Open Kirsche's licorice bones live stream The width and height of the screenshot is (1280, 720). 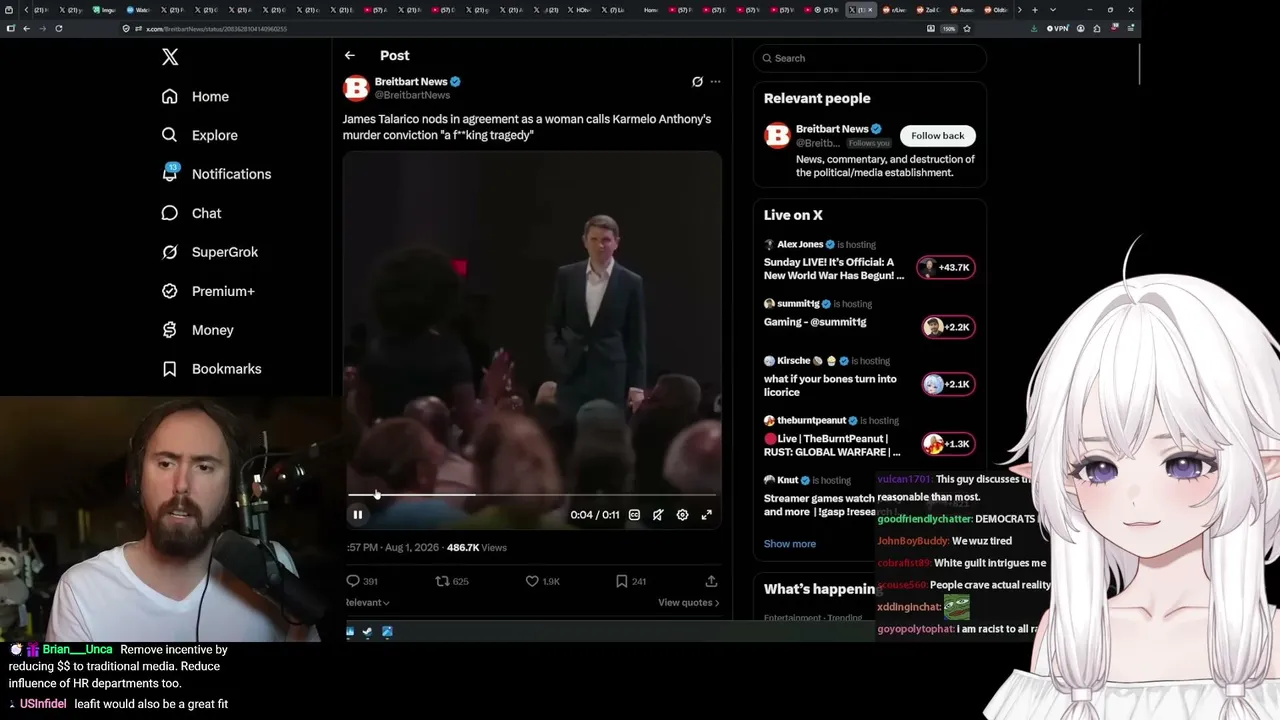(x=830, y=385)
